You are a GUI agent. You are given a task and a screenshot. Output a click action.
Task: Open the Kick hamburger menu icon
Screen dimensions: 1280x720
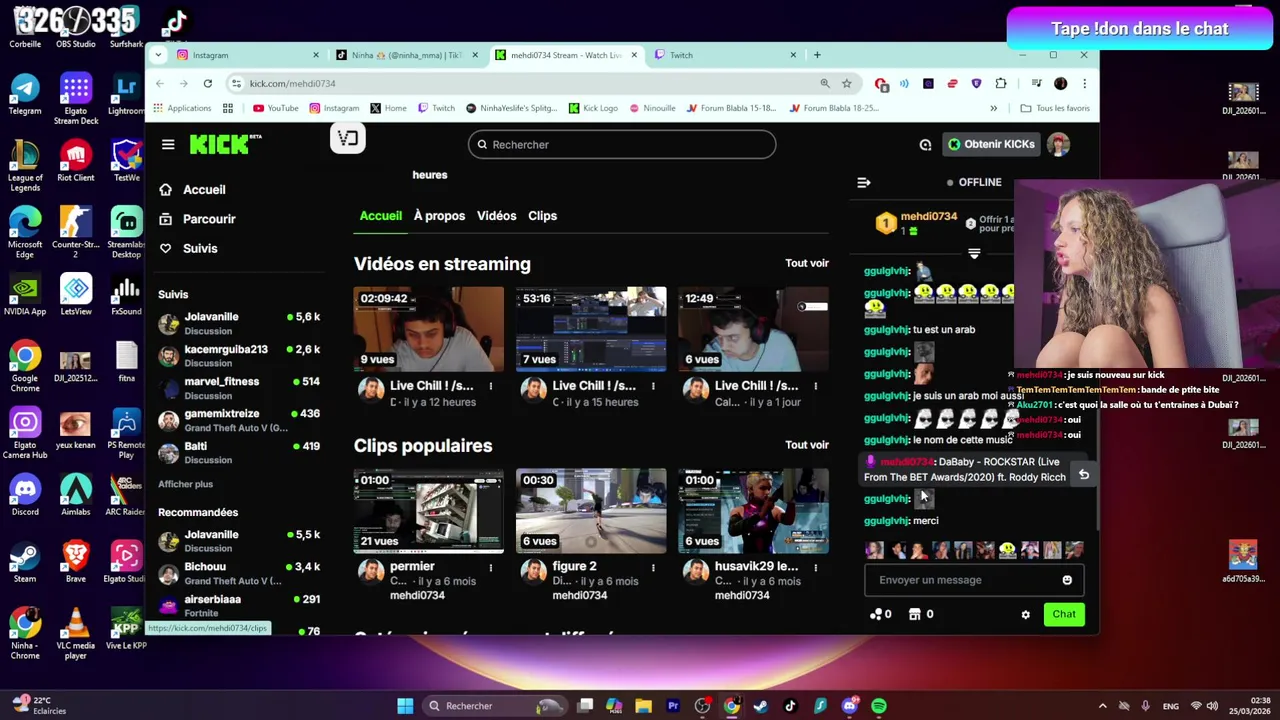click(168, 145)
